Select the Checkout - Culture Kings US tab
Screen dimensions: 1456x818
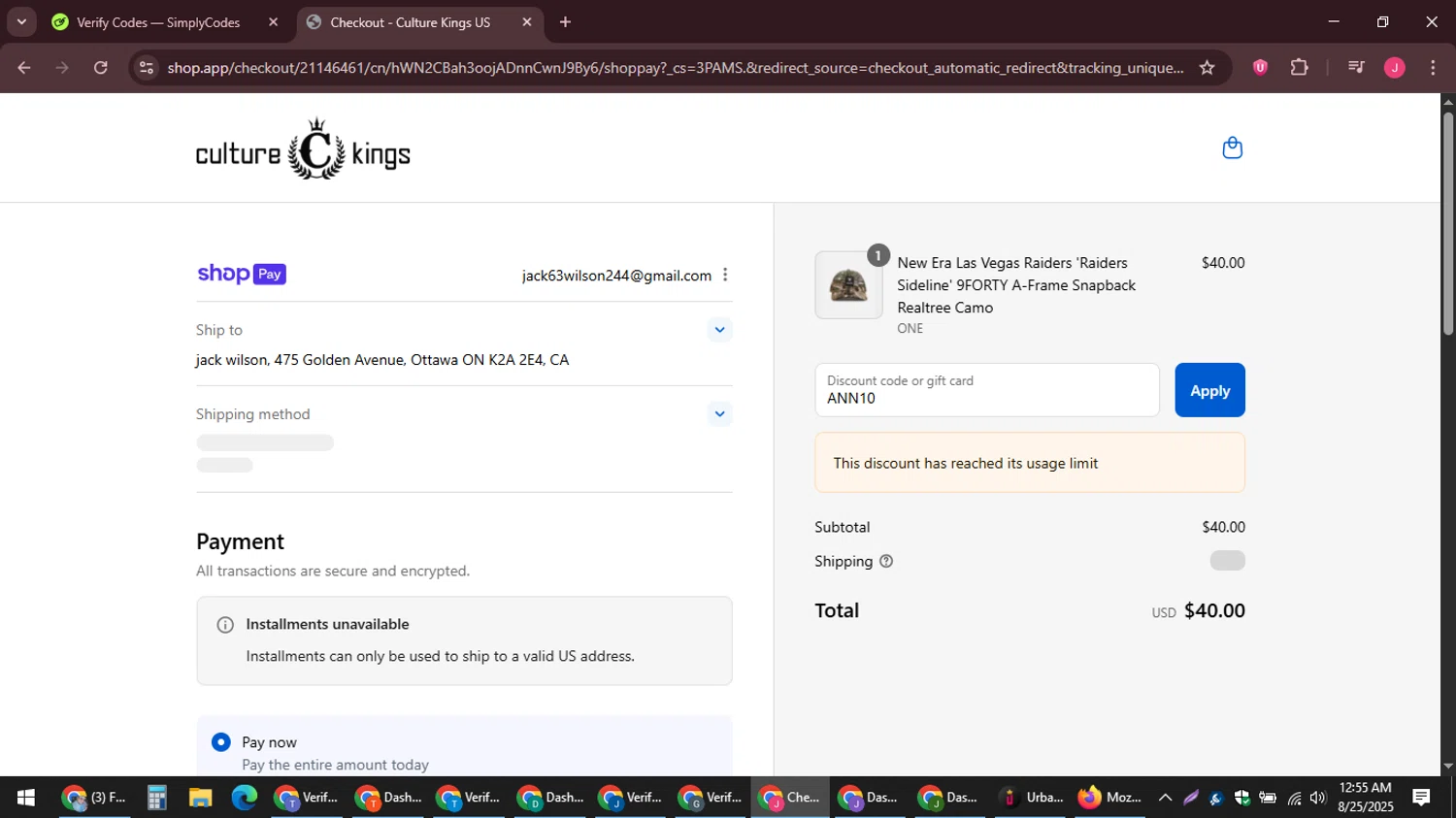pos(410,22)
